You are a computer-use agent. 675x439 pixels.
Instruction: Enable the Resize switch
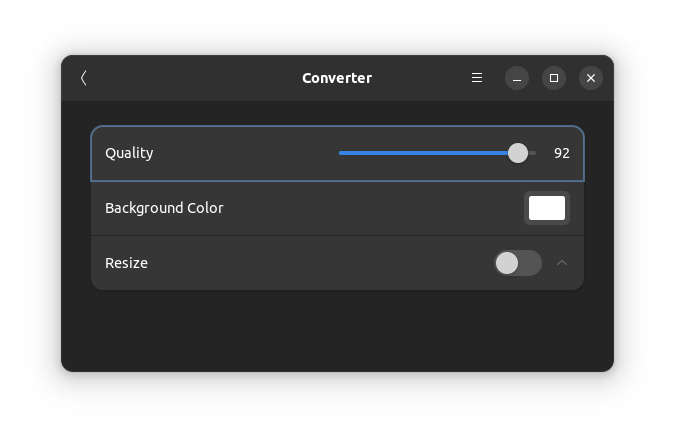pyautogui.click(x=517, y=263)
